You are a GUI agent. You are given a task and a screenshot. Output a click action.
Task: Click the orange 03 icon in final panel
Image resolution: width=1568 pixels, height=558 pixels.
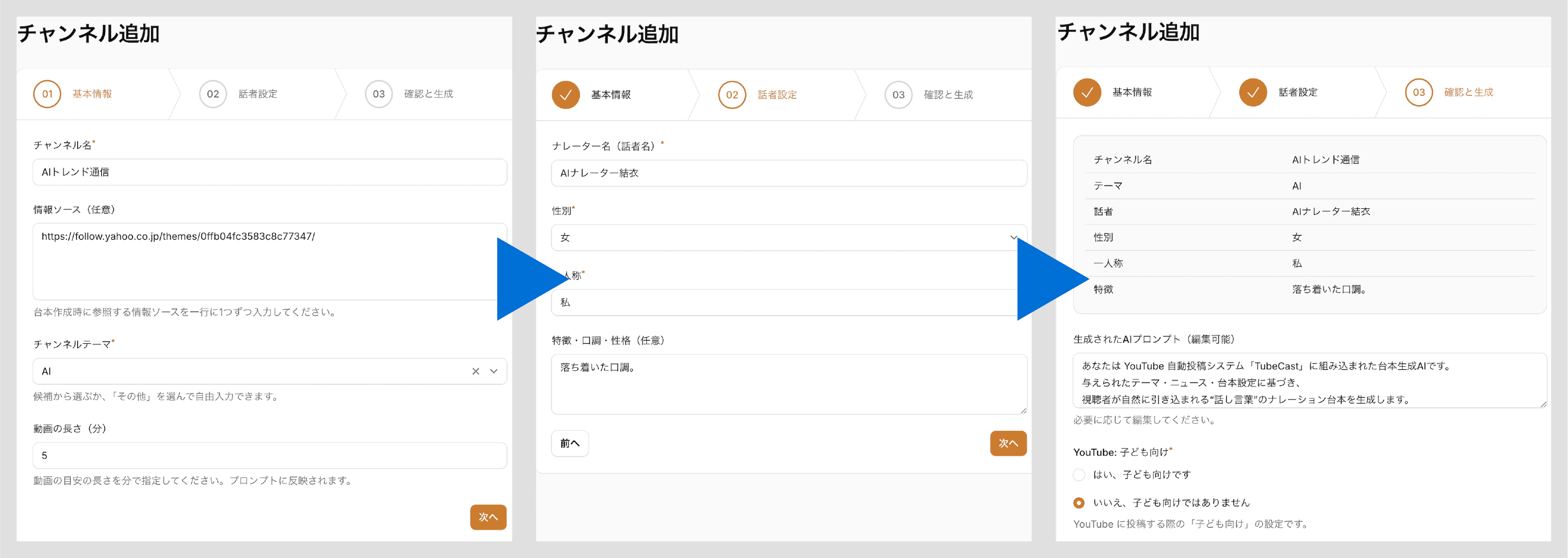pyautogui.click(x=1419, y=92)
